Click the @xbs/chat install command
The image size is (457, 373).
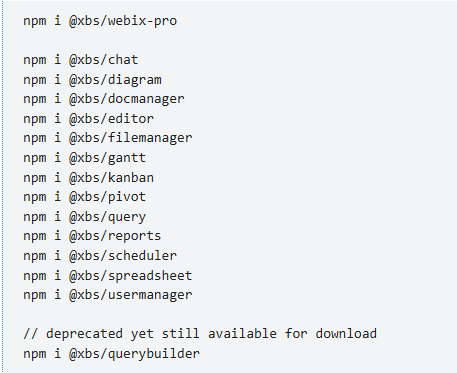(x=81, y=60)
